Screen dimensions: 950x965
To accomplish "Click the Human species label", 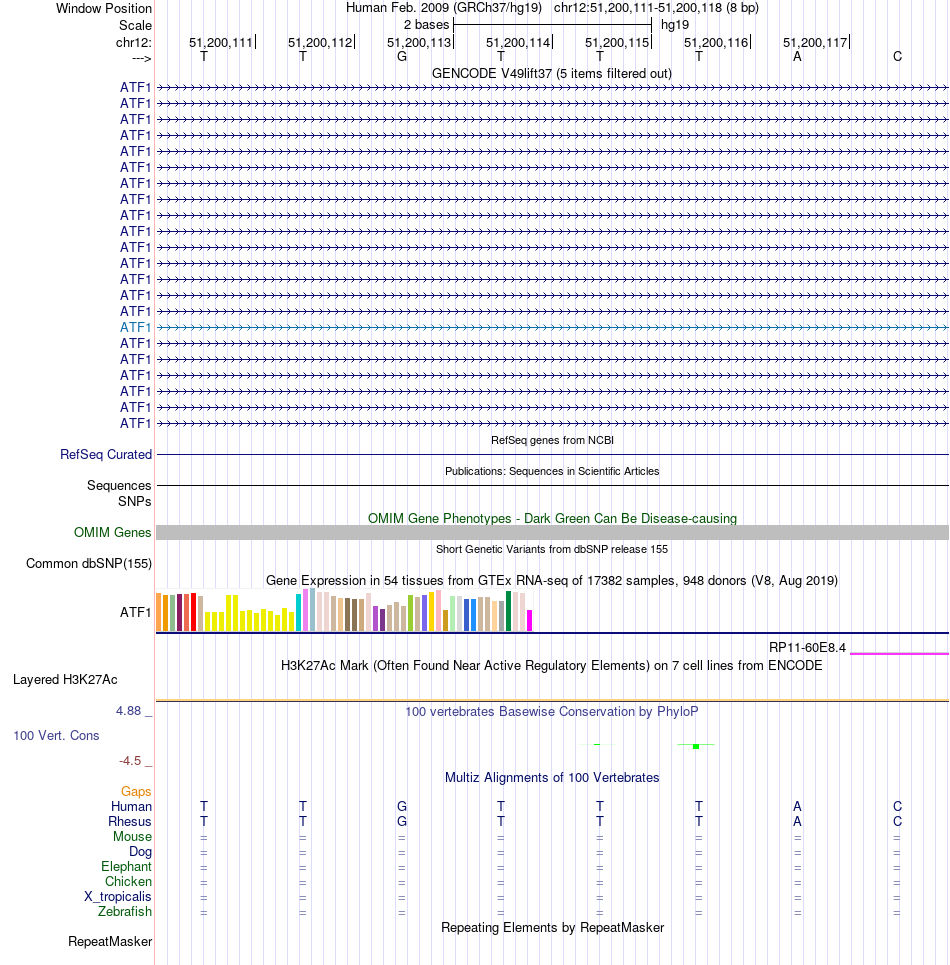I will [131, 806].
